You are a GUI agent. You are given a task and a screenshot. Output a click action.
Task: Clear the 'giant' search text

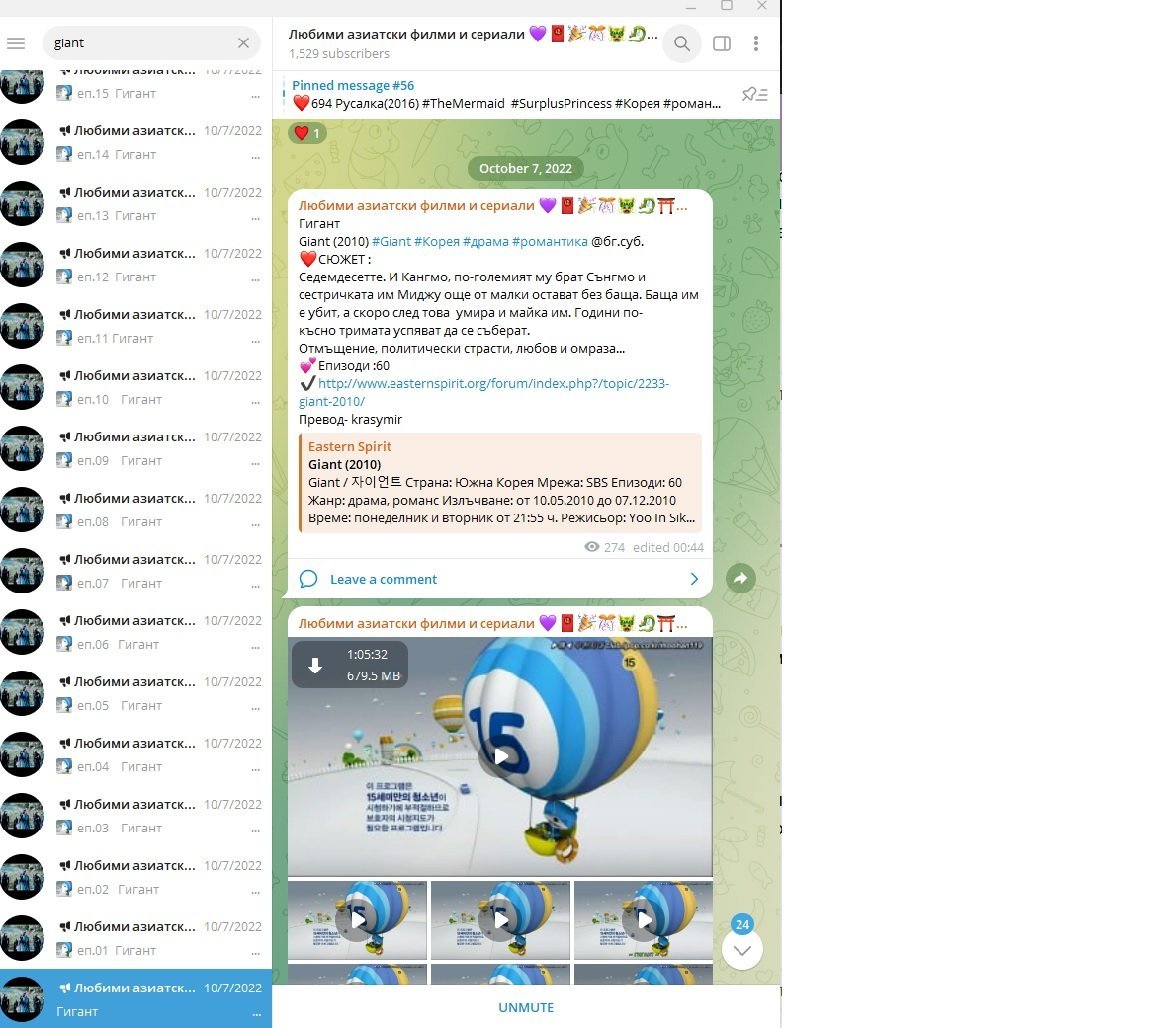click(x=243, y=43)
